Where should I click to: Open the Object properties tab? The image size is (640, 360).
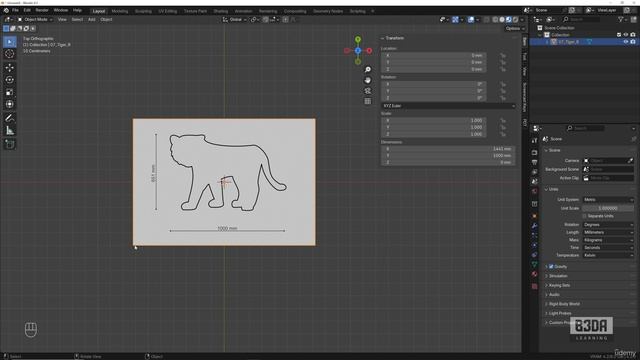click(x=534, y=216)
